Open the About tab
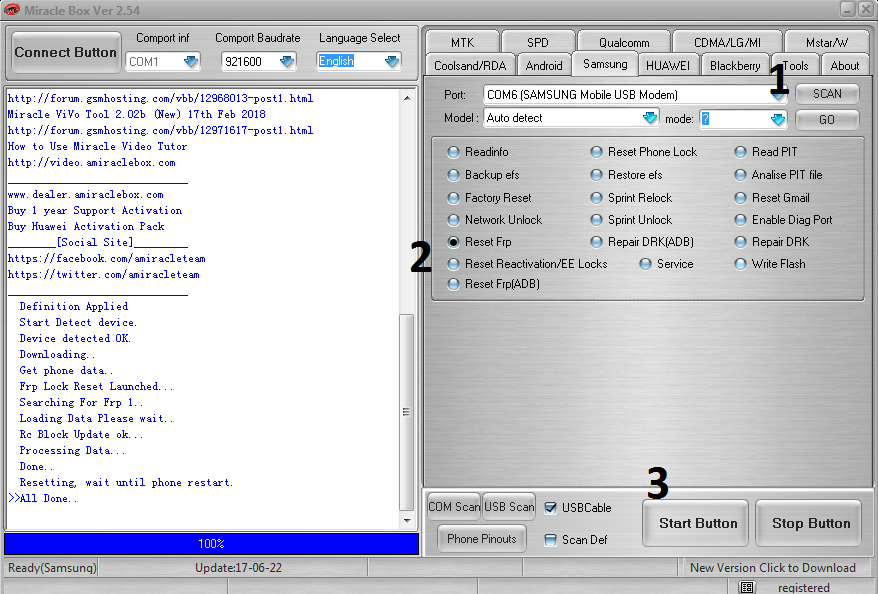878x594 pixels. coord(844,66)
